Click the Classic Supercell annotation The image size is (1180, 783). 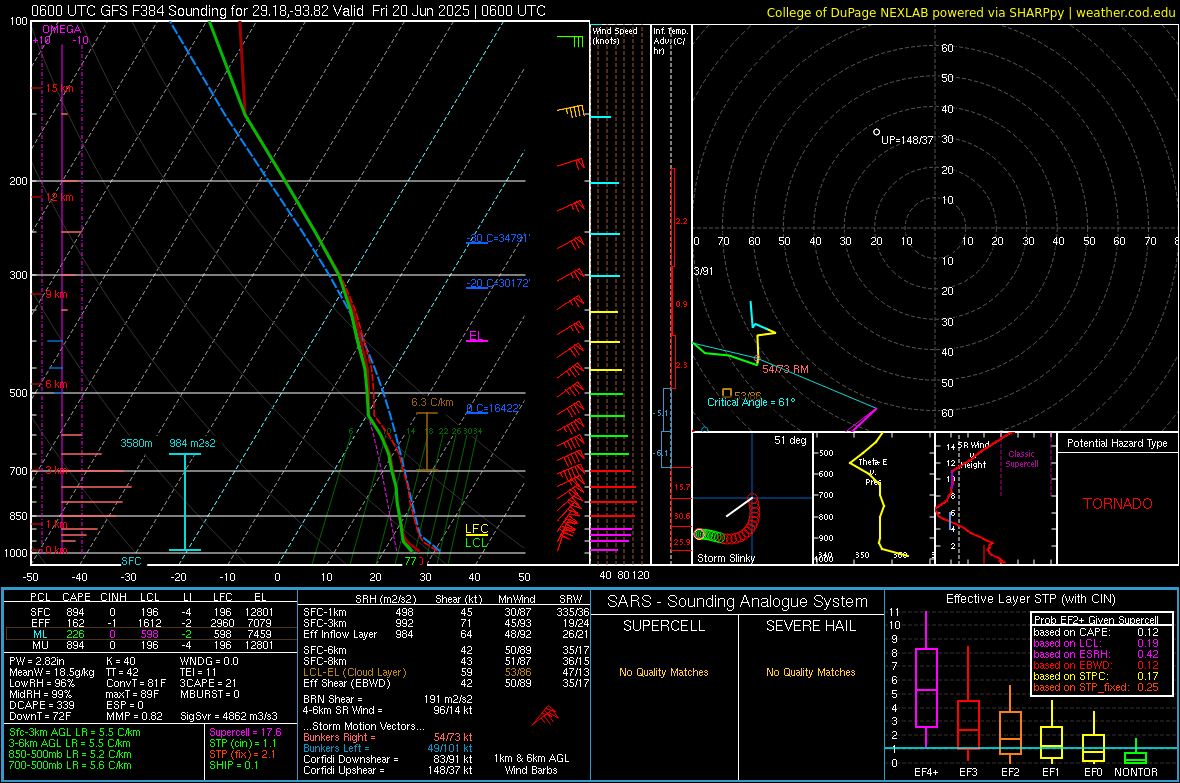1021,459
